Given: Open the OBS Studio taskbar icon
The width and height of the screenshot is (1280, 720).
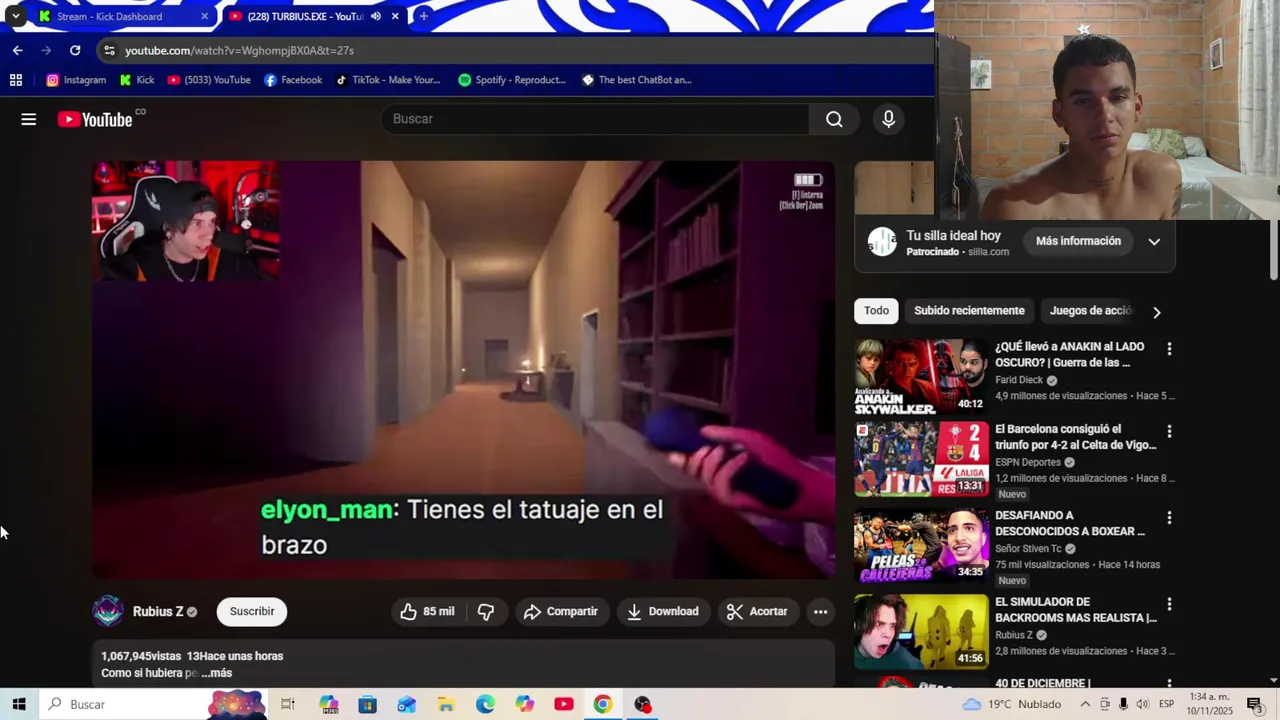Looking at the screenshot, I should [x=642, y=704].
